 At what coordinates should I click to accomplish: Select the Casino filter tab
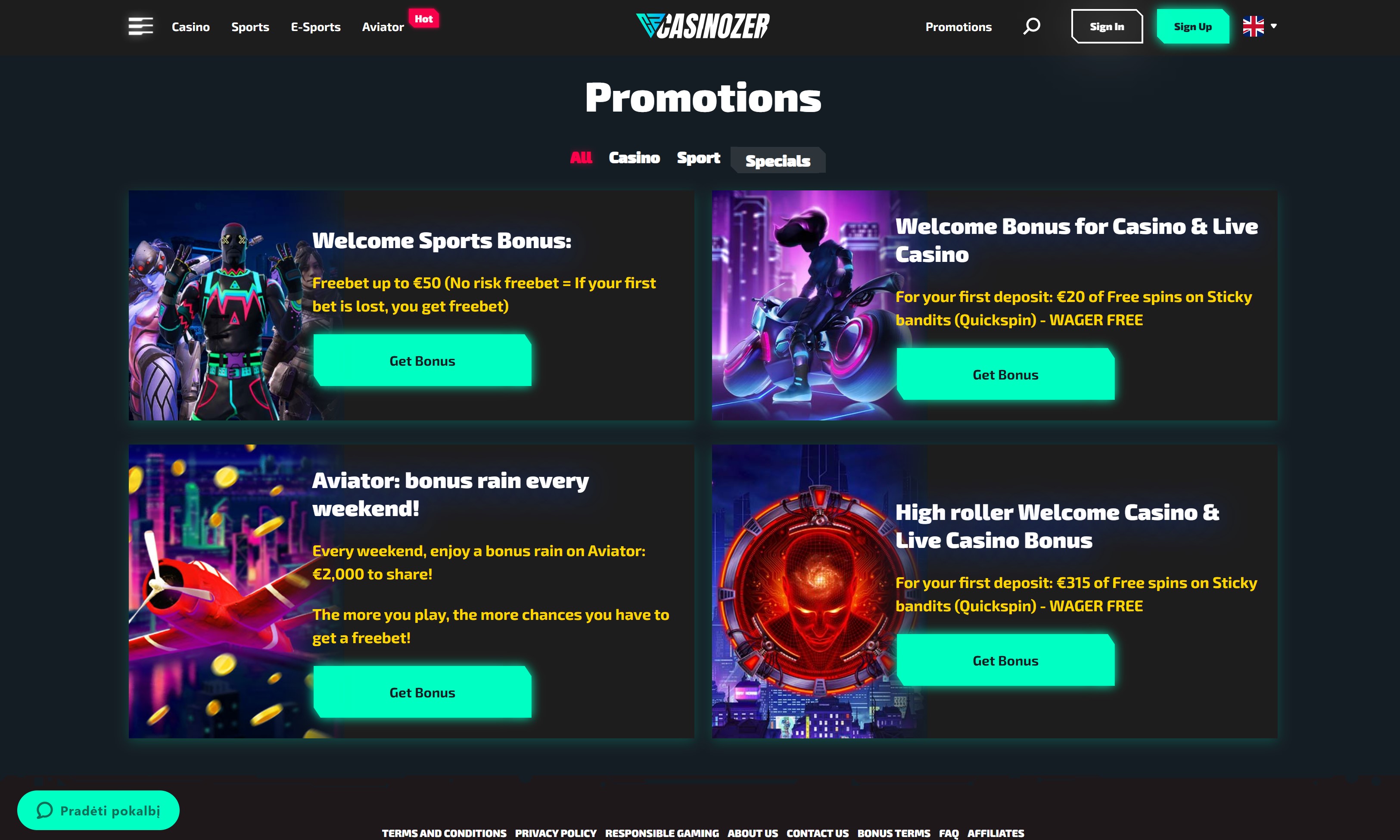[x=634, y=157]
